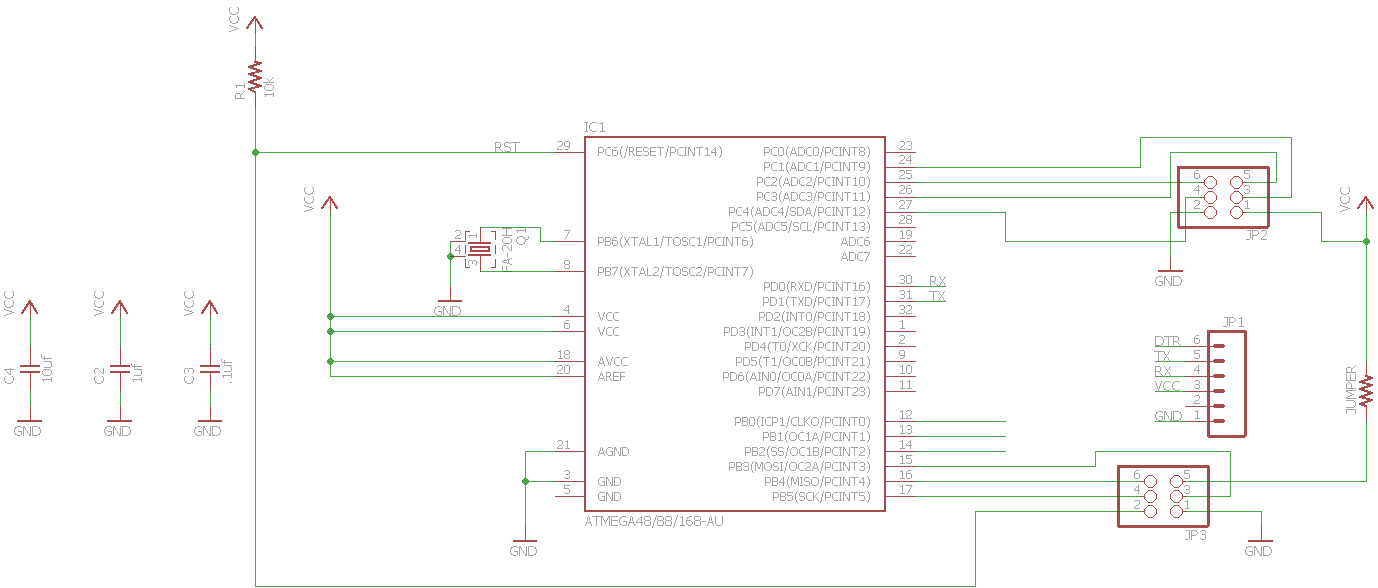The height and width of the screenshot is (588, 1378).
Task: Click the PB4(MISO/PCINT4) pin name
Action: pos(817,482)
